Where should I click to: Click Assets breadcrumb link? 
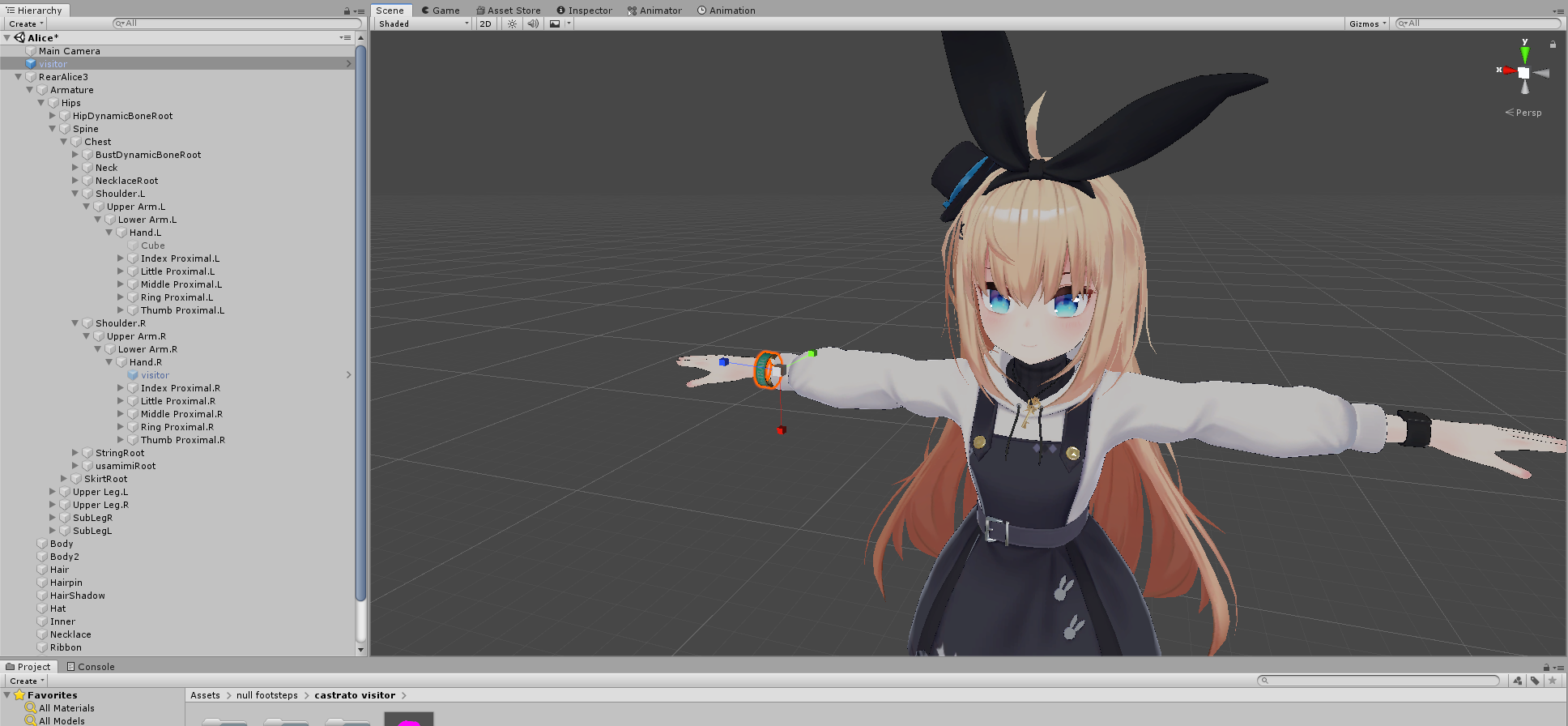click(205, 695)
